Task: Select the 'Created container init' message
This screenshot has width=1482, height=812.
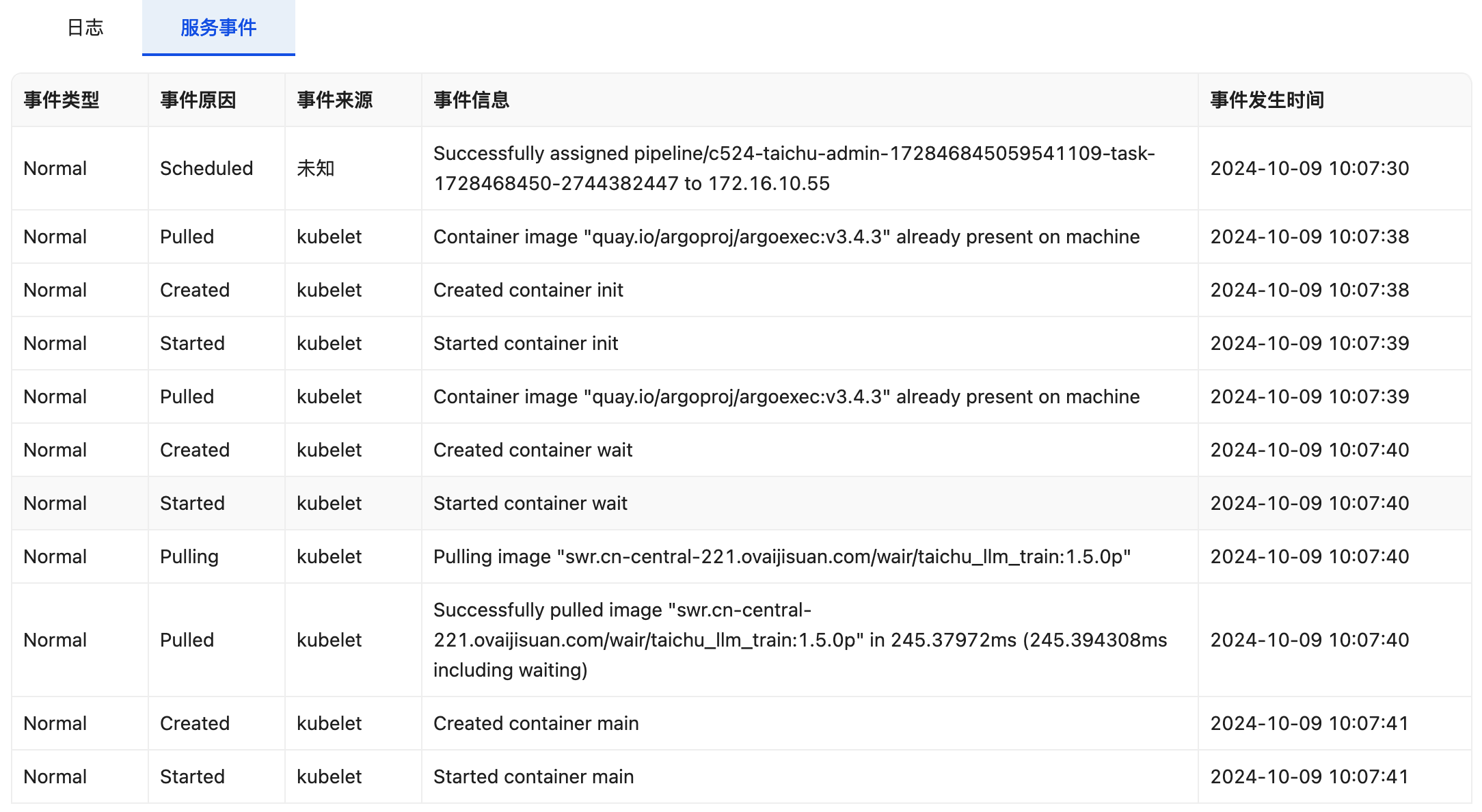Action: pyautogui.click(x=528, y=290)
